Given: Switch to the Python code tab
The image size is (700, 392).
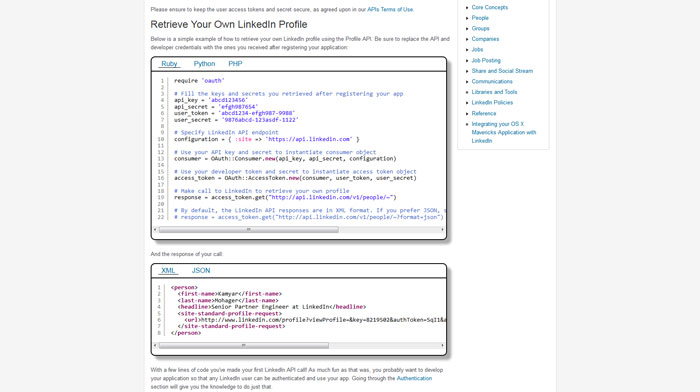Looking at the screenshot, I should [x=204, y=64].
